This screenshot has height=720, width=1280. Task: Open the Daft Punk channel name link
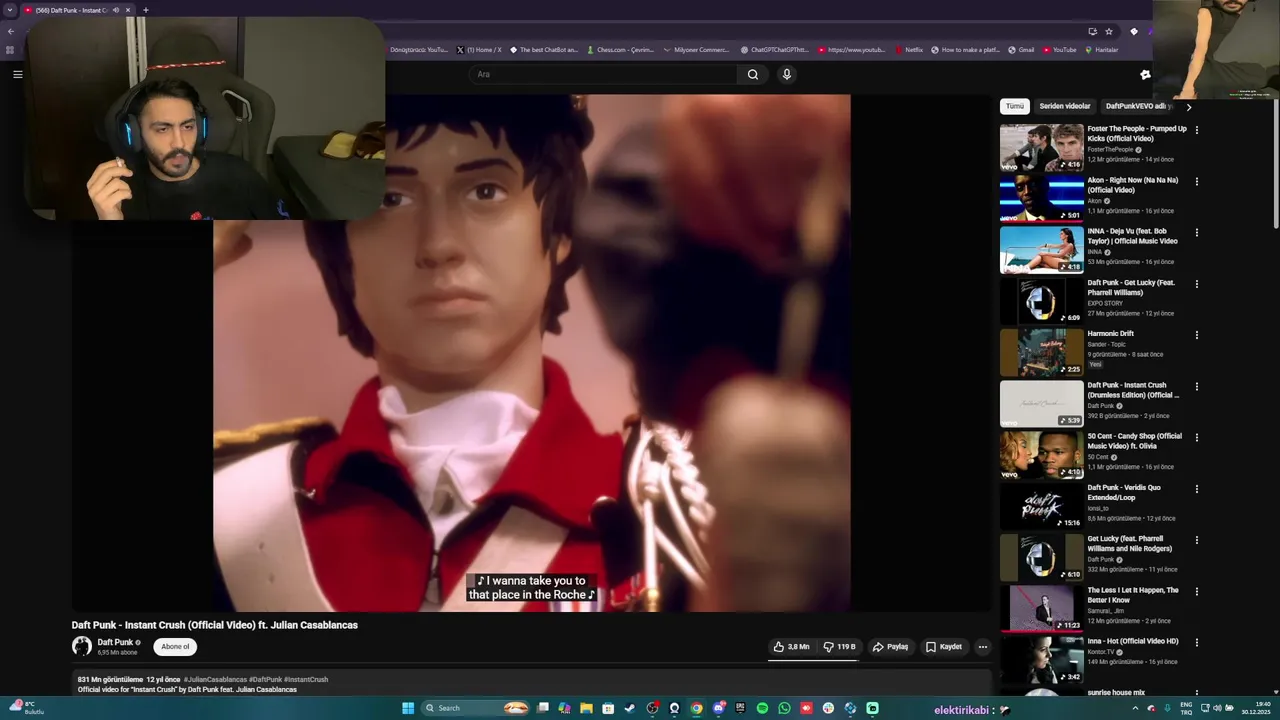(x=115, y=643)
